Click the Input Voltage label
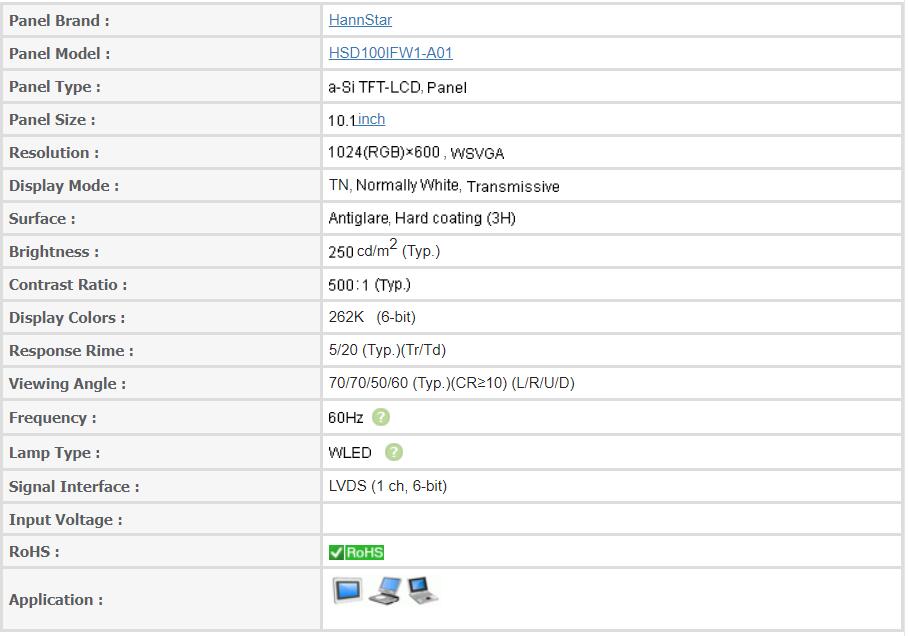This screenshot has width=908, height=636. coord(65,520)
